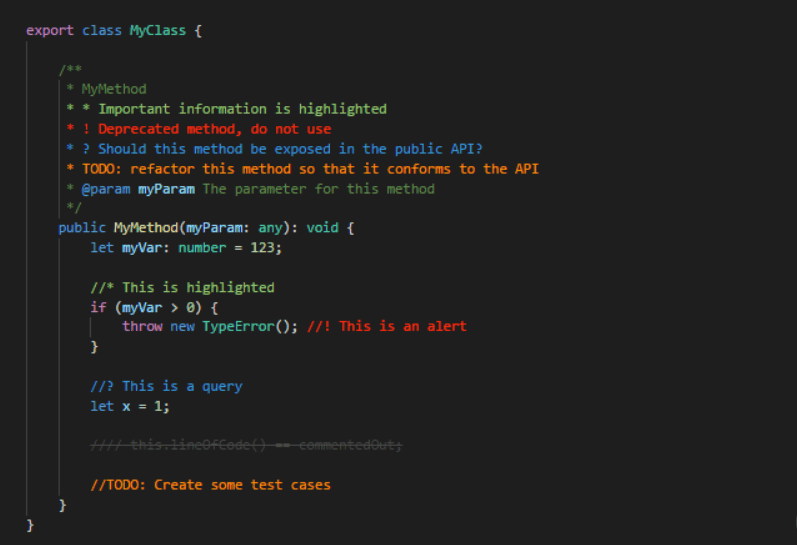The width and height of the screenshot is (797, 545).
Task: Click the public keyword before MyMethod
Action: [82, 227]
